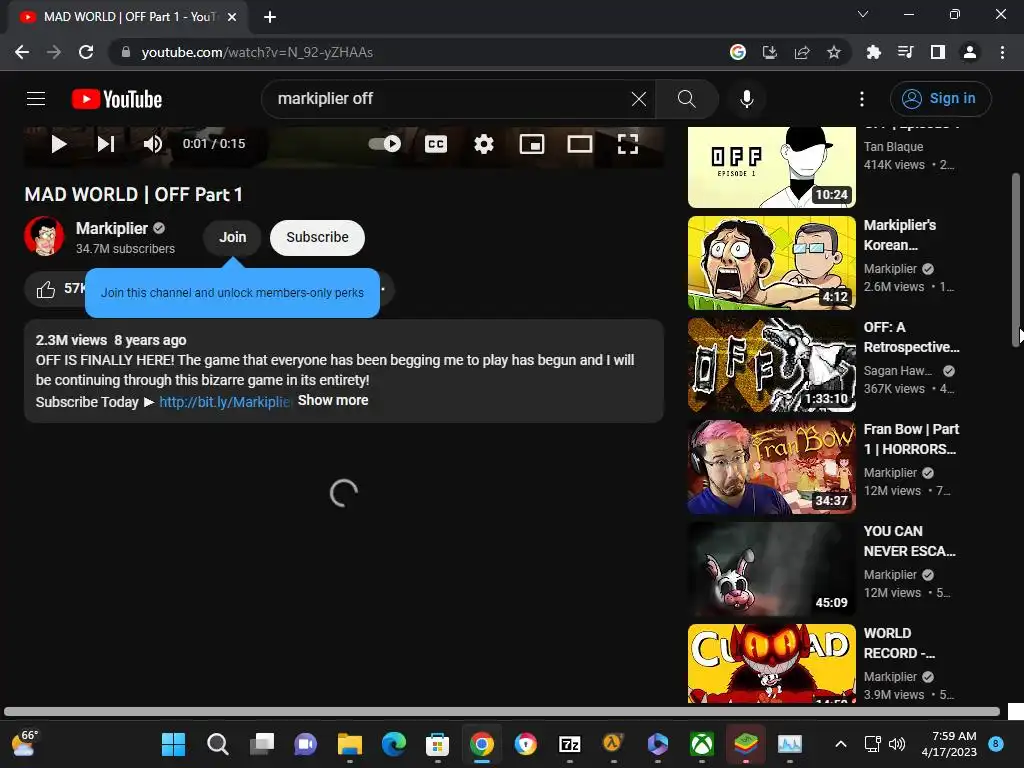Open Markiplier's channel avatar
This screenshot has width=1024, height=768.
tap(44, 236)
